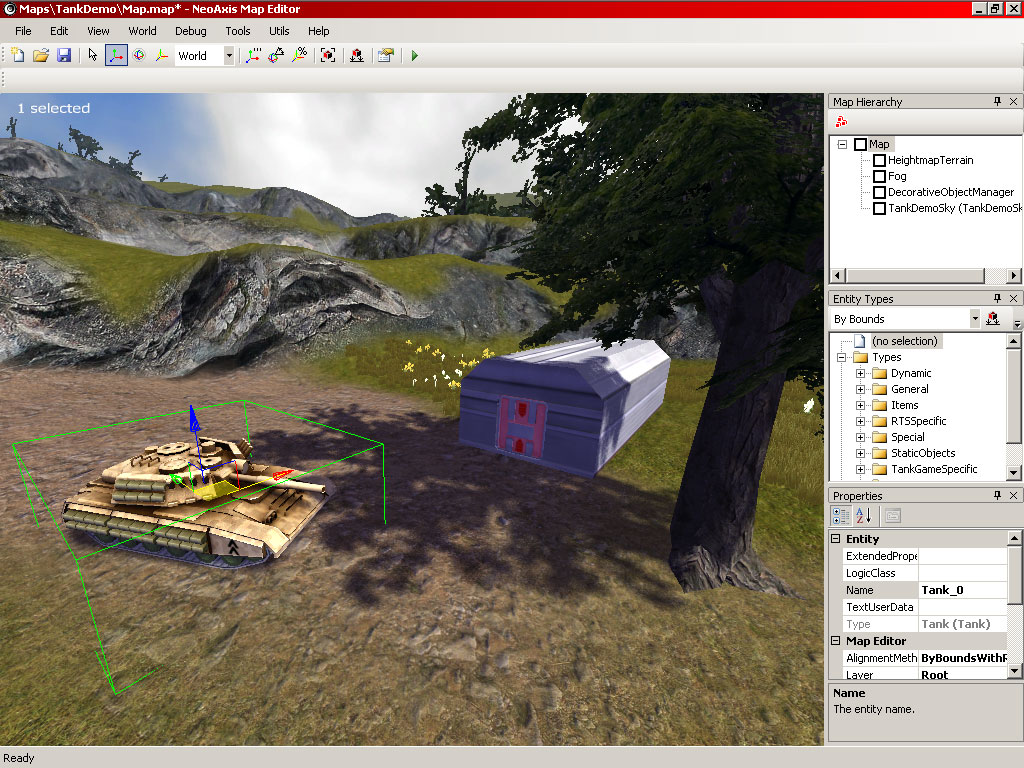Expand the Dynamic types folder

860,373
